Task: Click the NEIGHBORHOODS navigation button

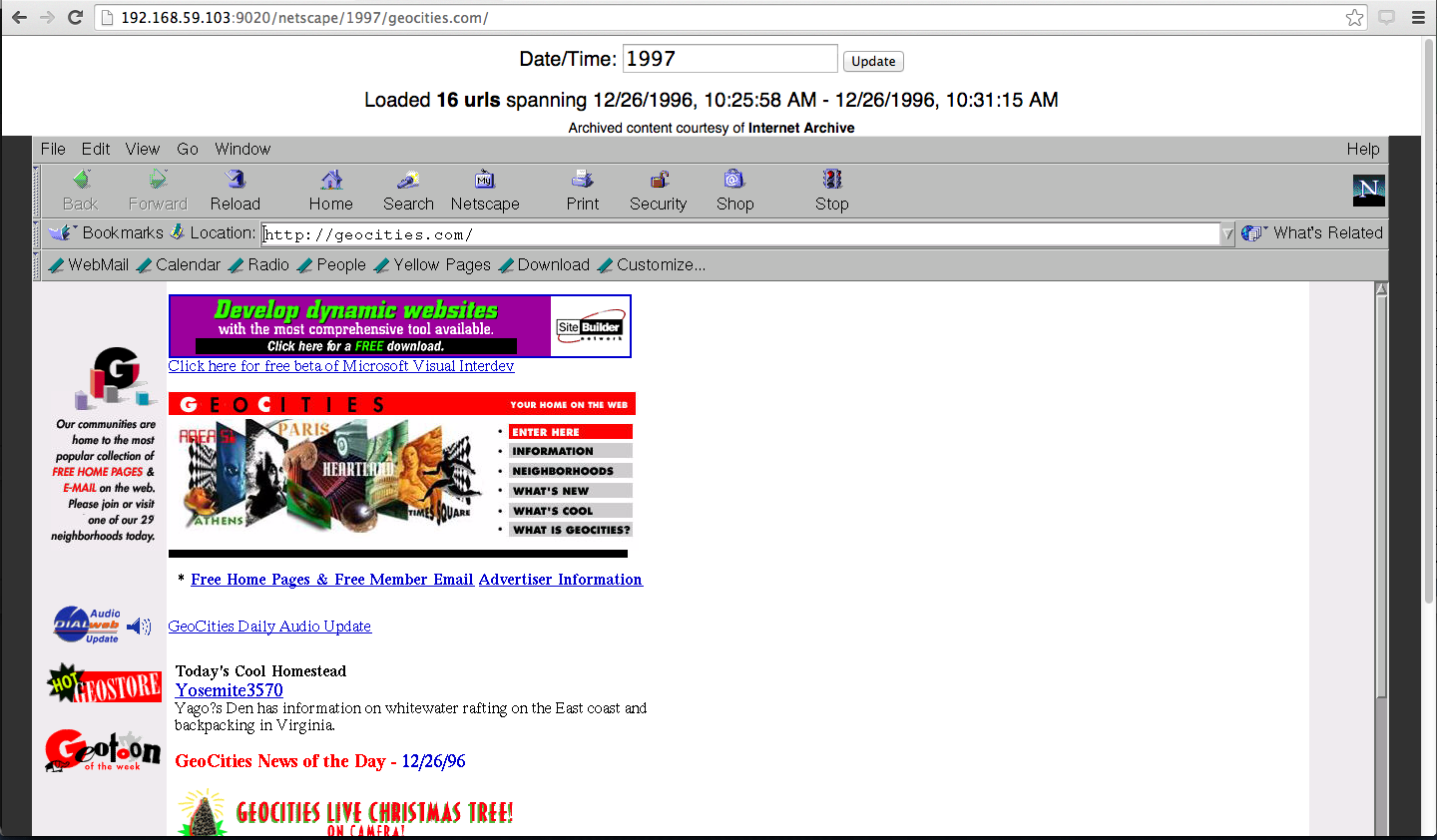Action: [571, 471]
